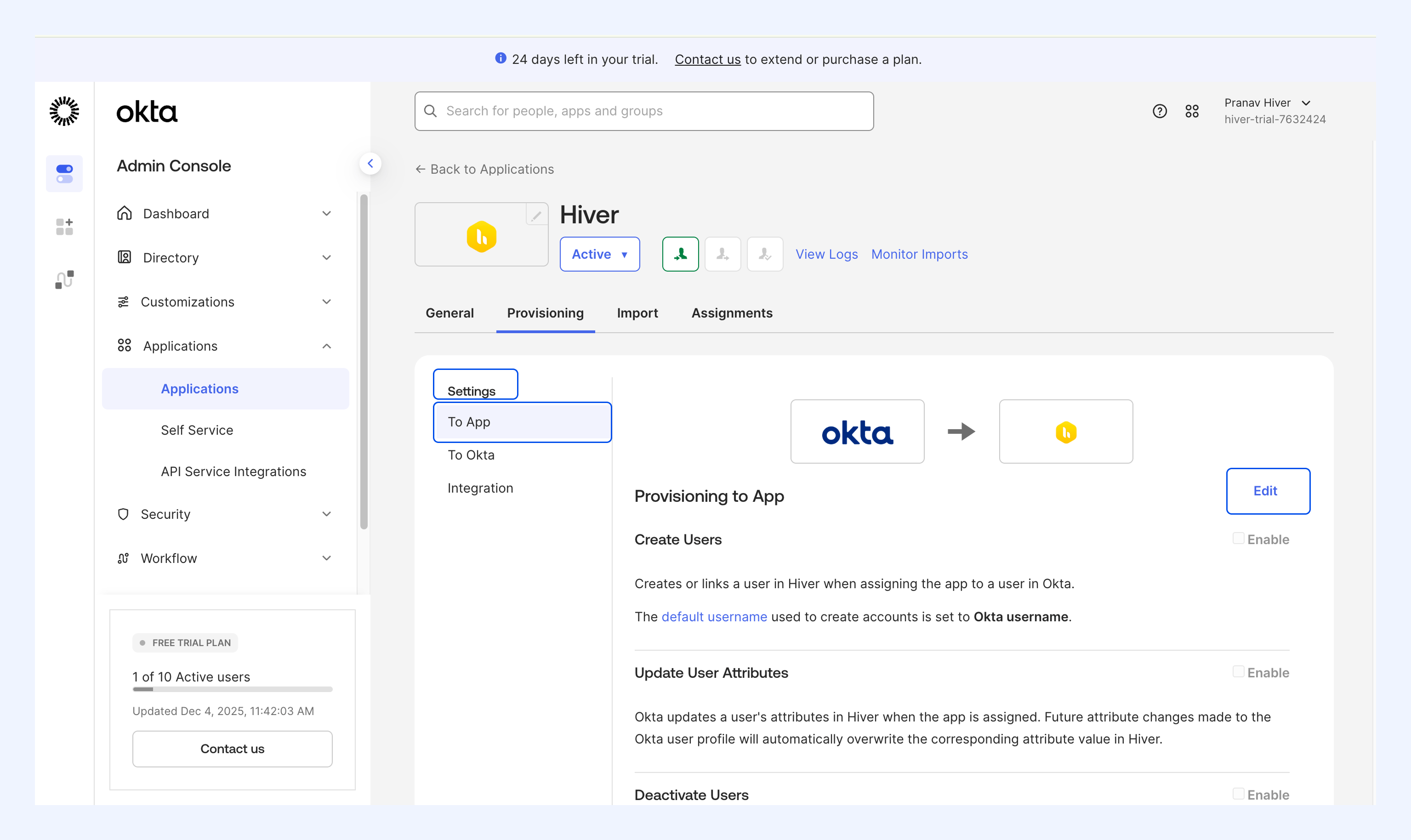Expand the Directory menu chevron
1411x840 pixels.
(x=327, y=257)
